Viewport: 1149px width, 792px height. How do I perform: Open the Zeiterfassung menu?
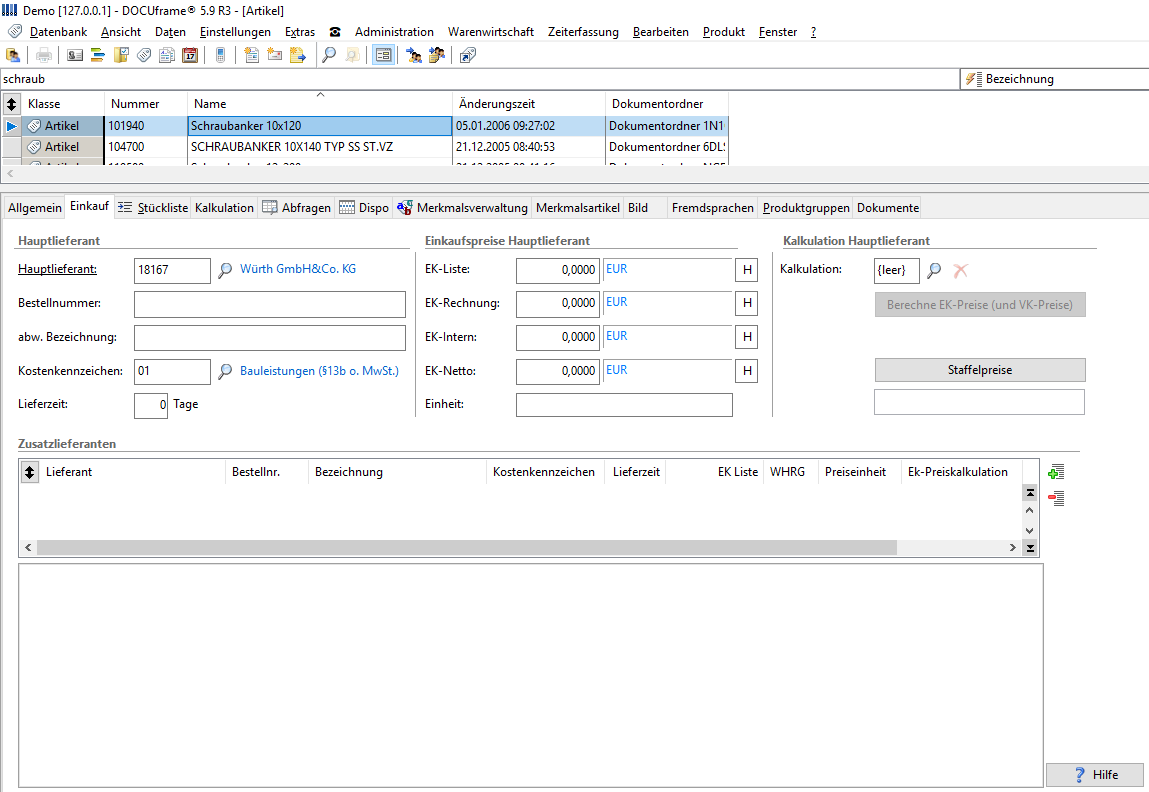coord(583,32)
